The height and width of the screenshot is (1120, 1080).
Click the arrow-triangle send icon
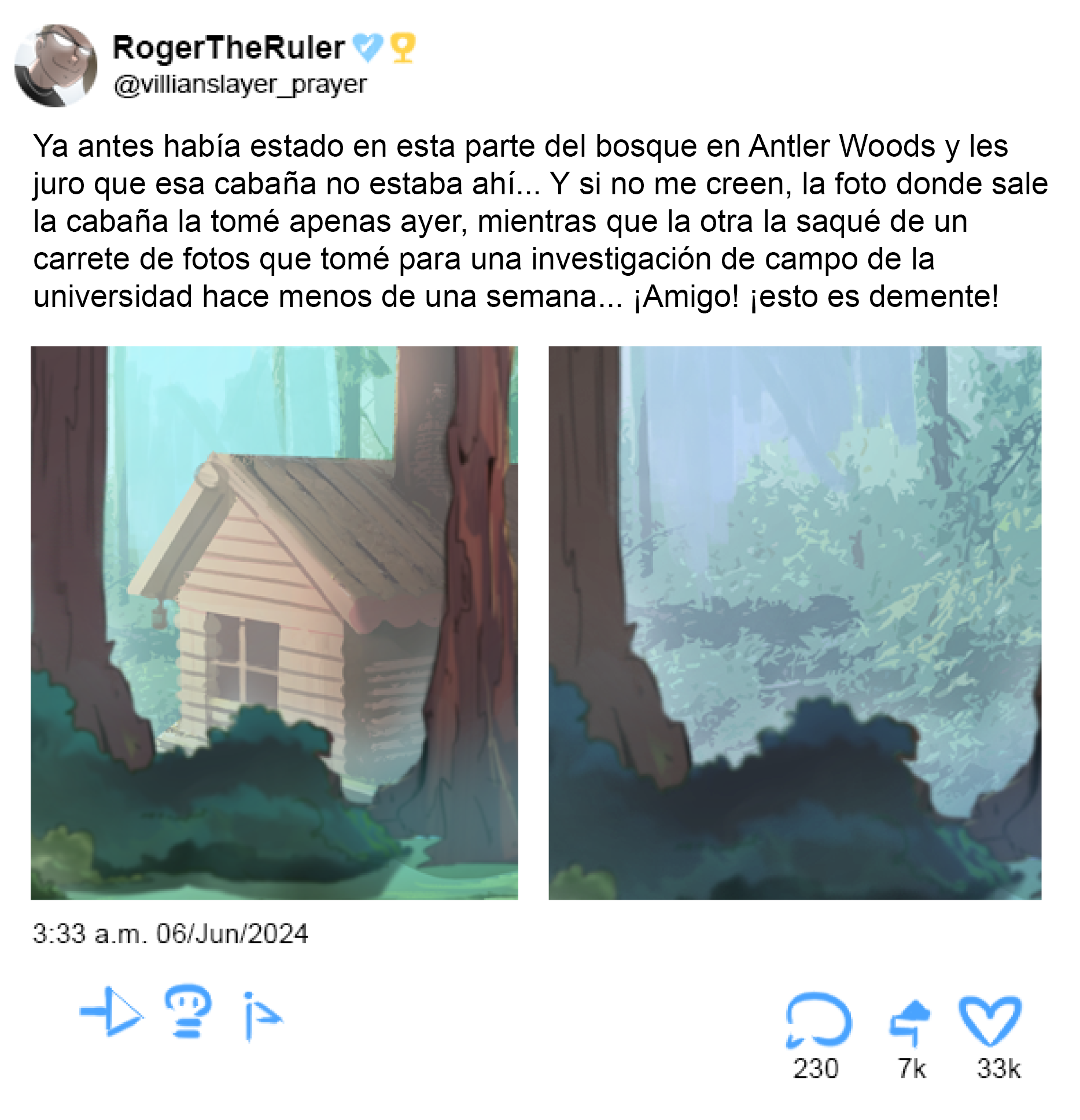click(112, 1012)
